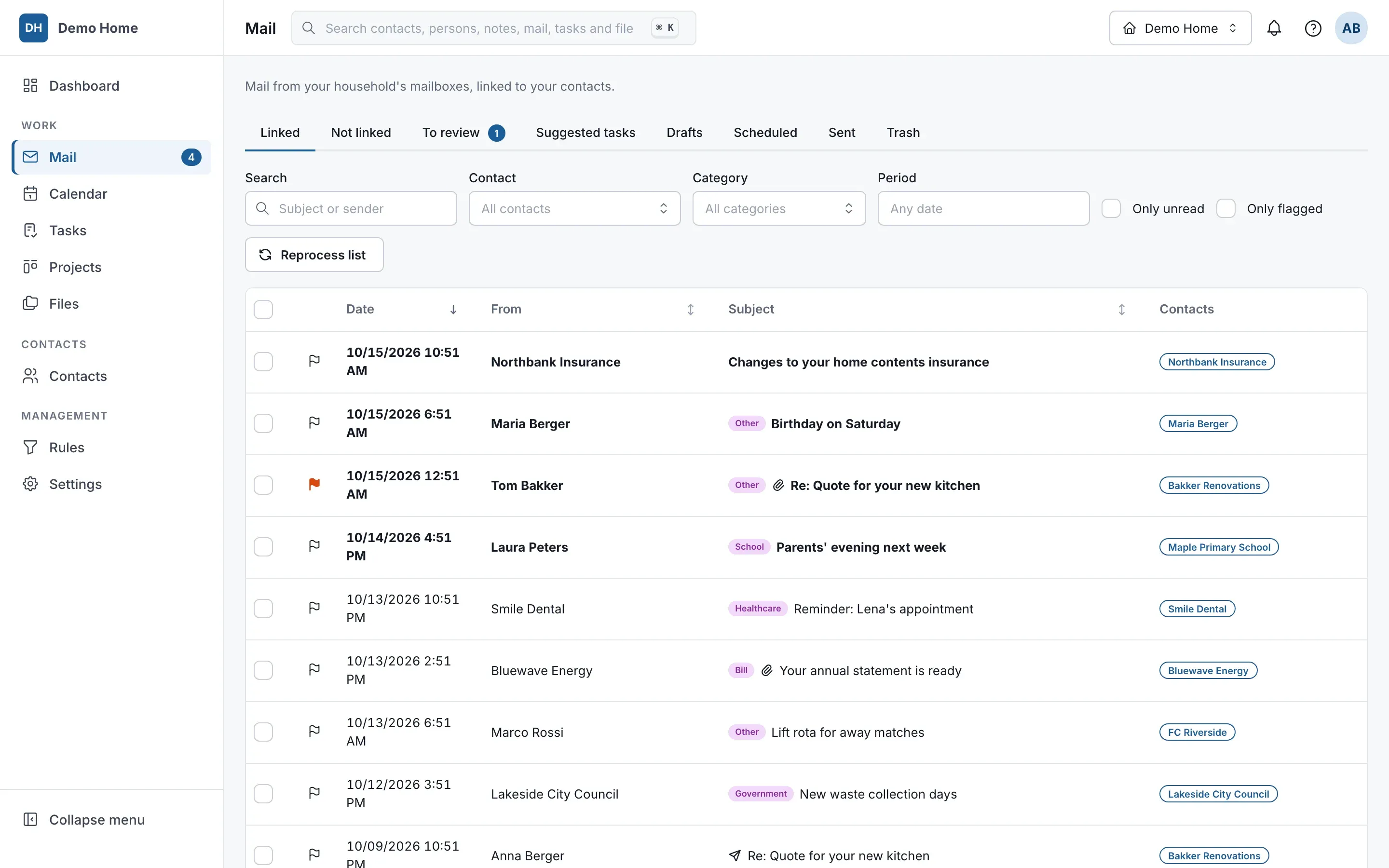Sort by Date column arrow
The image size is (1389, 868).
(453, 310)
